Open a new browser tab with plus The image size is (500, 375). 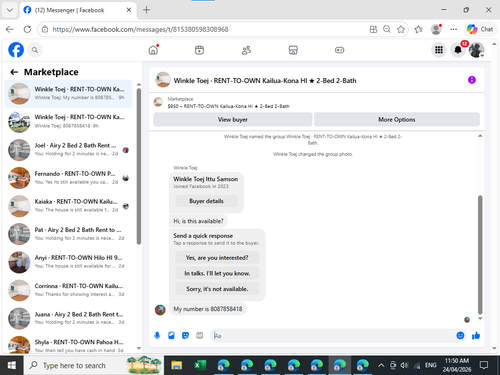(146, 10)
